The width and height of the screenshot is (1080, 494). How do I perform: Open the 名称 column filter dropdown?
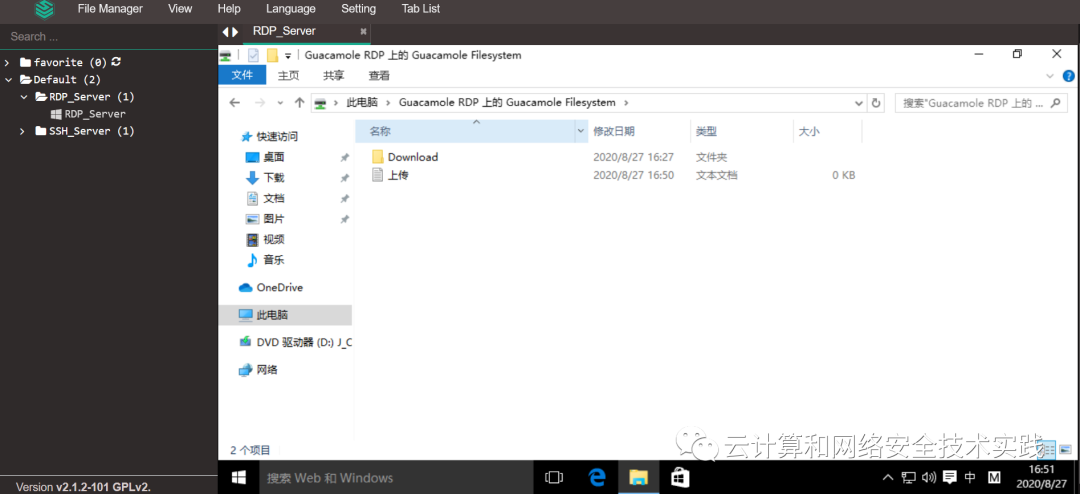[581, 131]
